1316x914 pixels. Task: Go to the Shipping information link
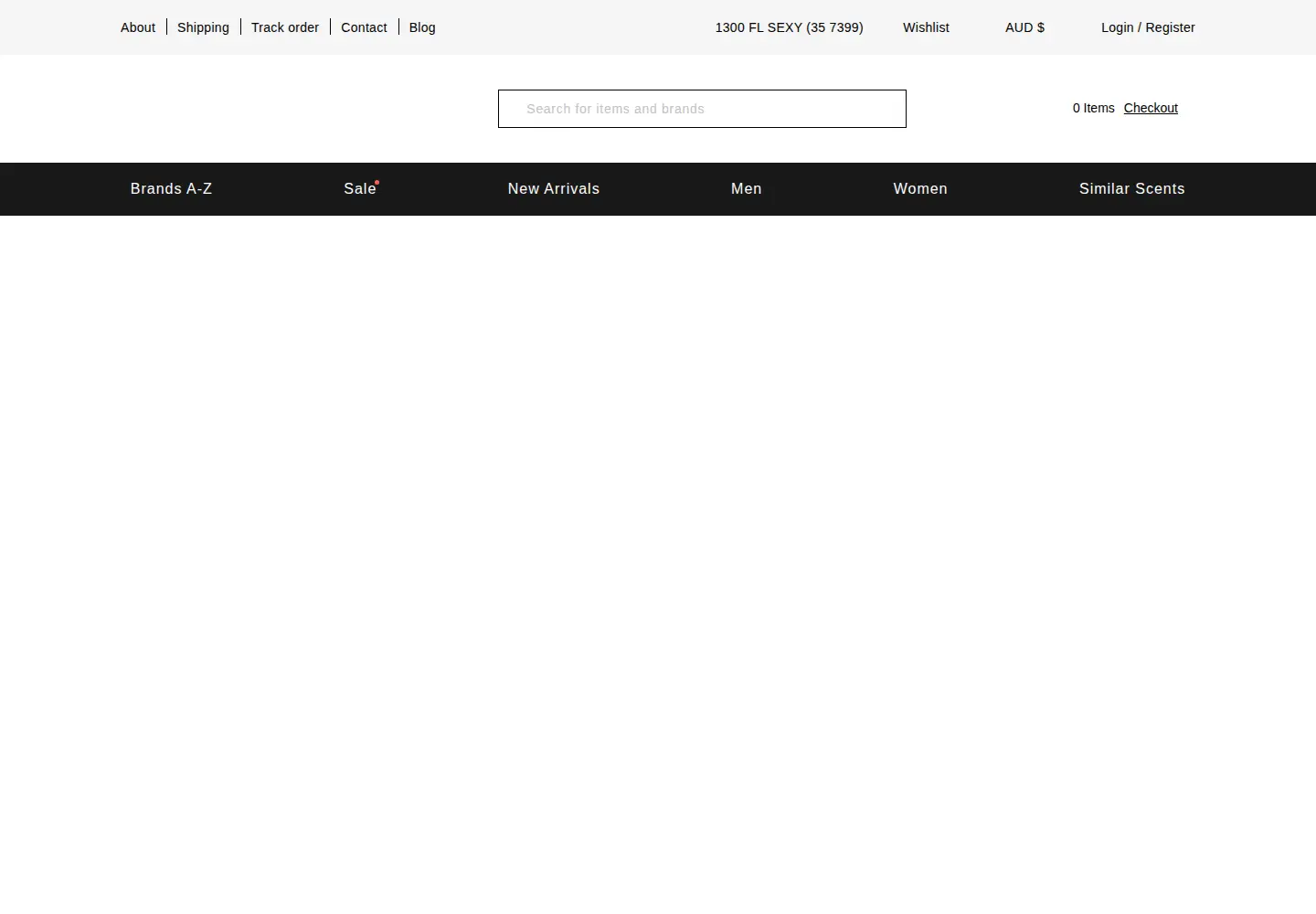click(203, 27)
